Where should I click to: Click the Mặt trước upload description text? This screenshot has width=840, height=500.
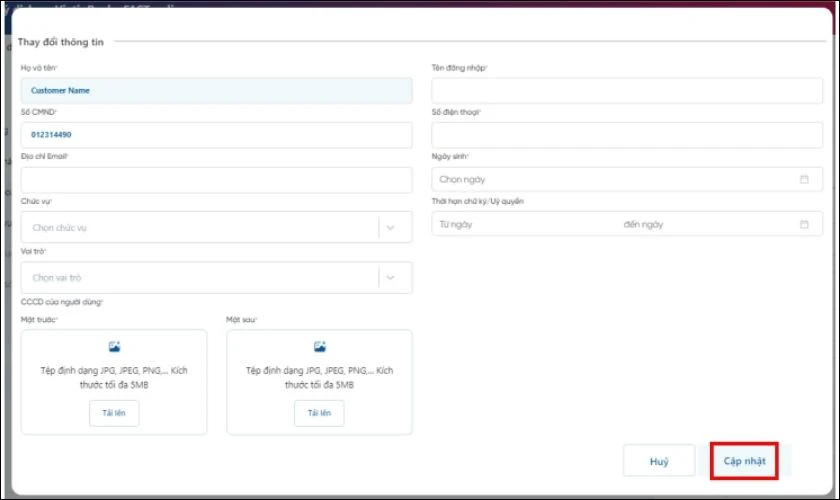point(114,377)
